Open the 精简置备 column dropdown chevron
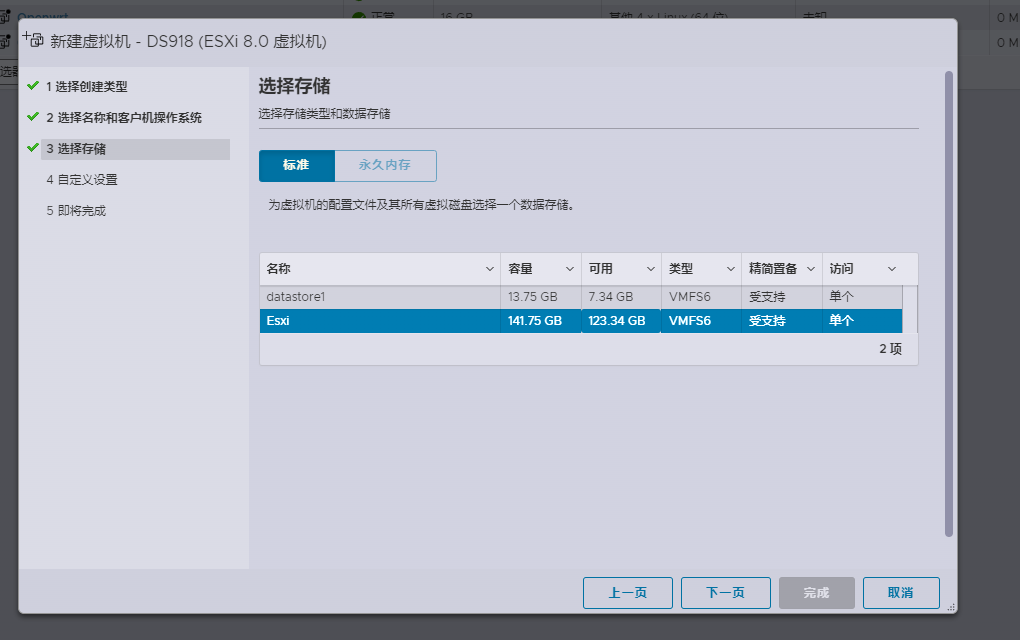The height and width of the screenshot is (640, 1020). [x=811, y=269]
